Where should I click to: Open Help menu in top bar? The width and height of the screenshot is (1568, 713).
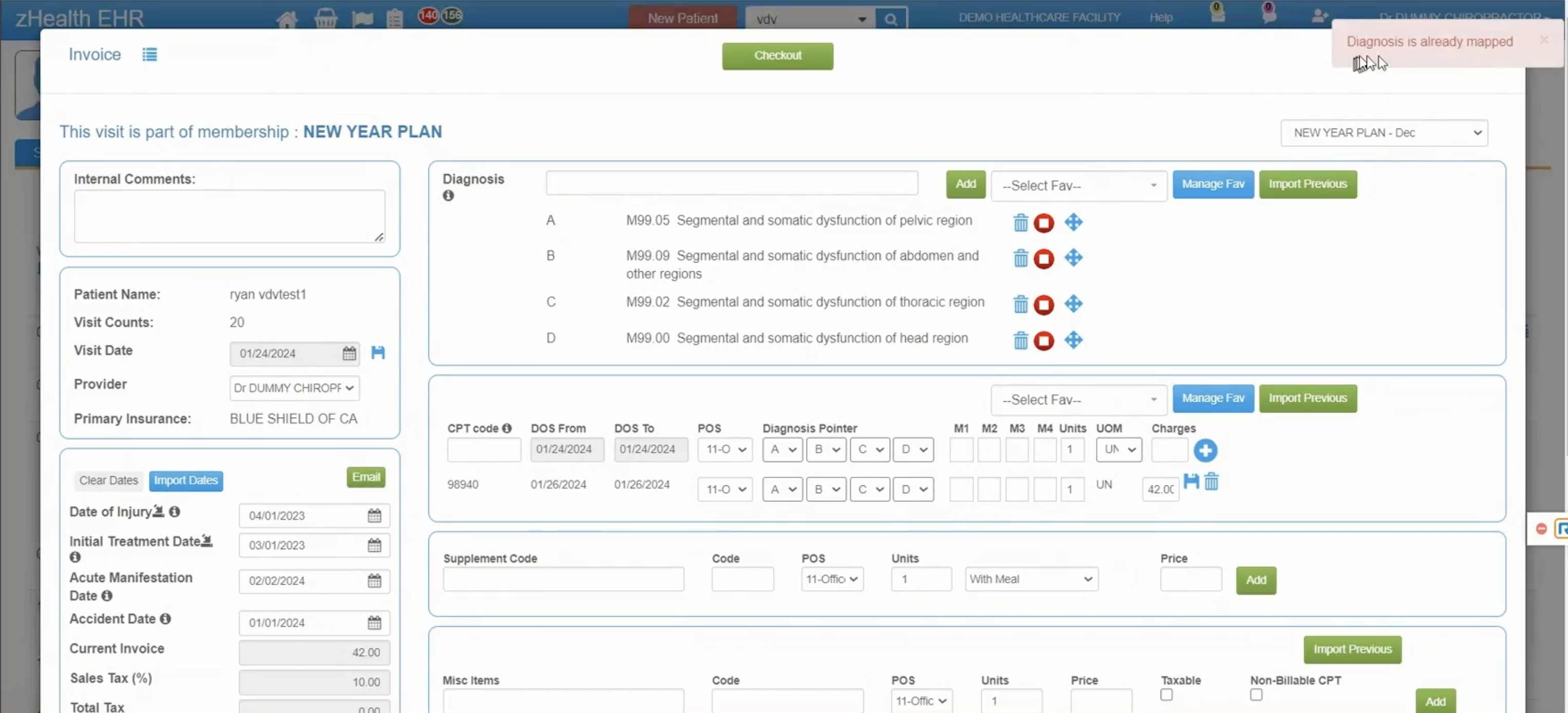[1160, 17]
